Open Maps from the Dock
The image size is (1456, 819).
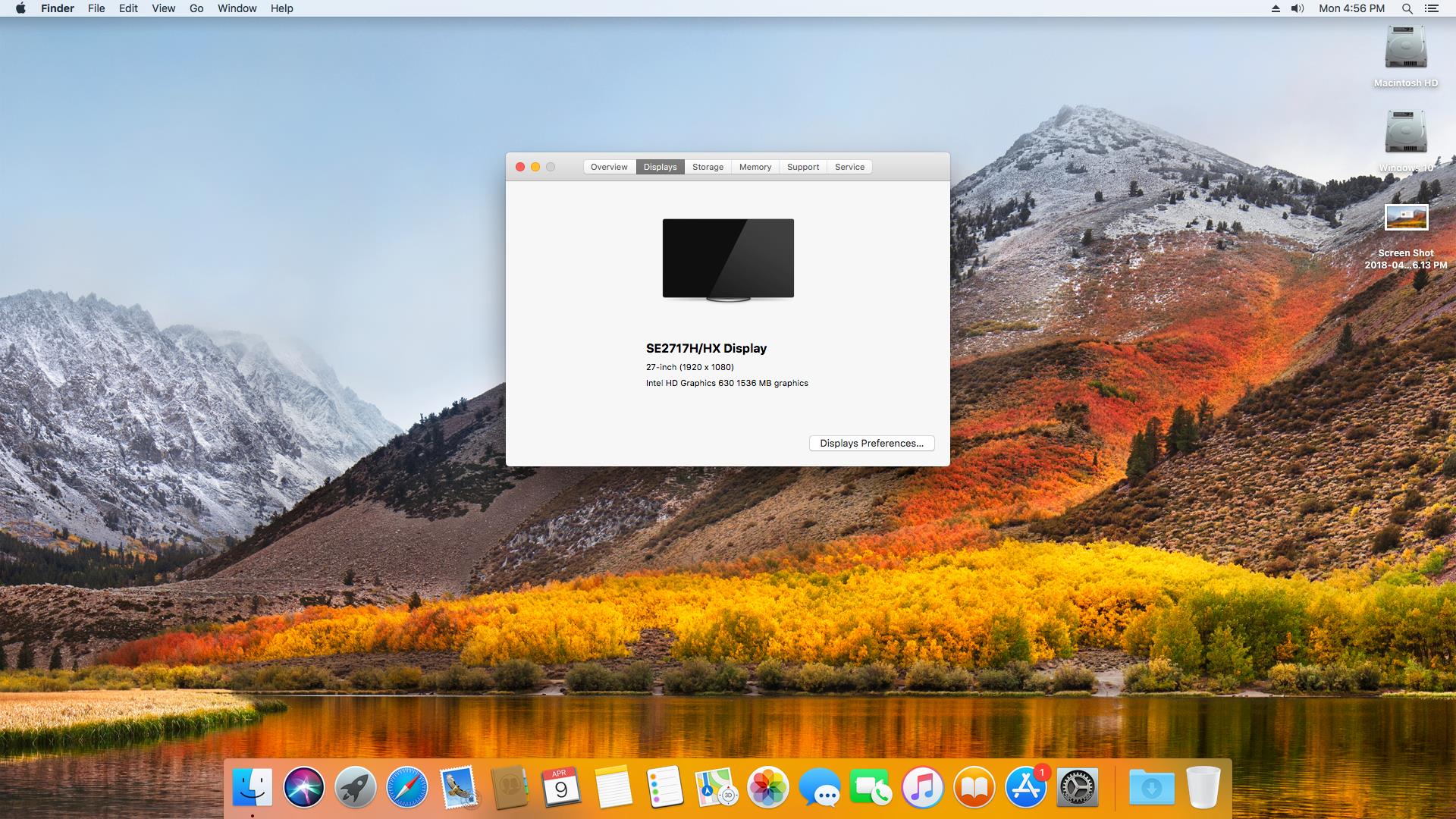(x=716, y=787)
